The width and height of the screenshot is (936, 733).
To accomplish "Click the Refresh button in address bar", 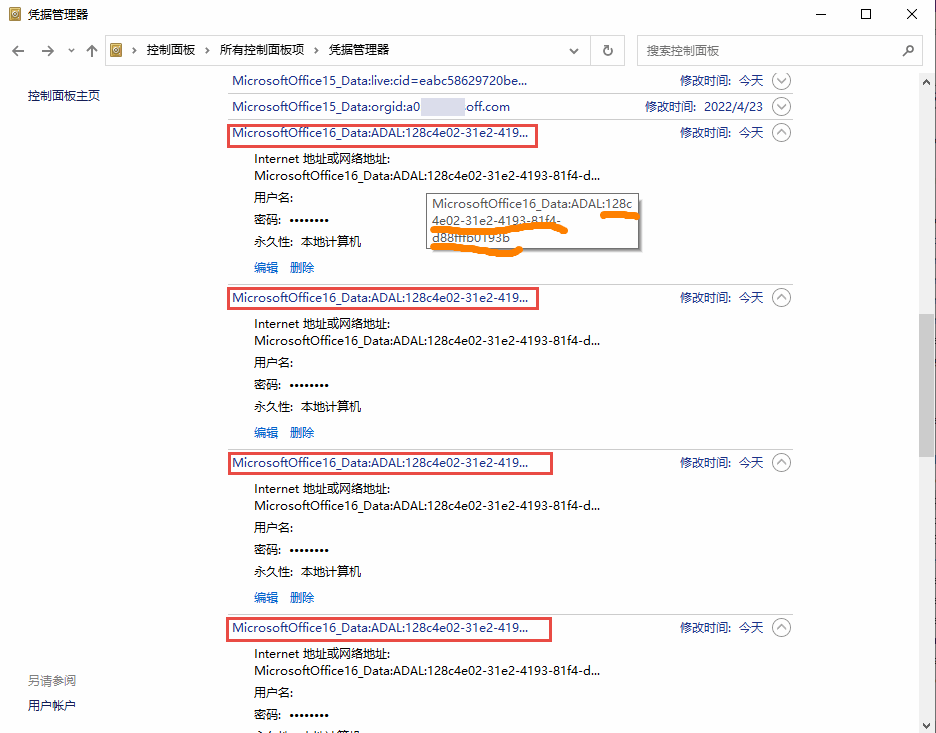I will click(607, 50).
